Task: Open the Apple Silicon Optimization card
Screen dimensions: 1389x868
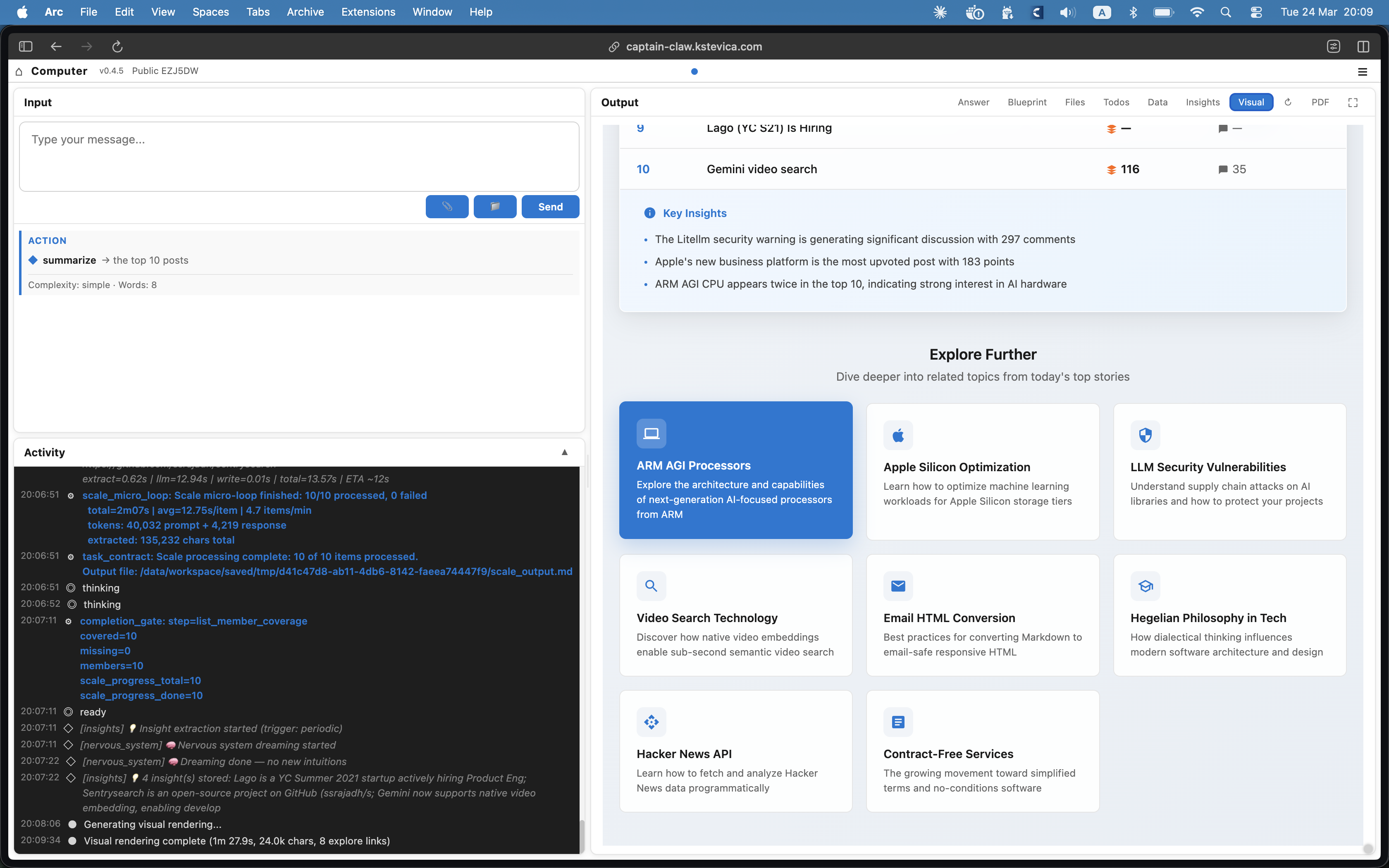Action: click(x=983, y=471)
